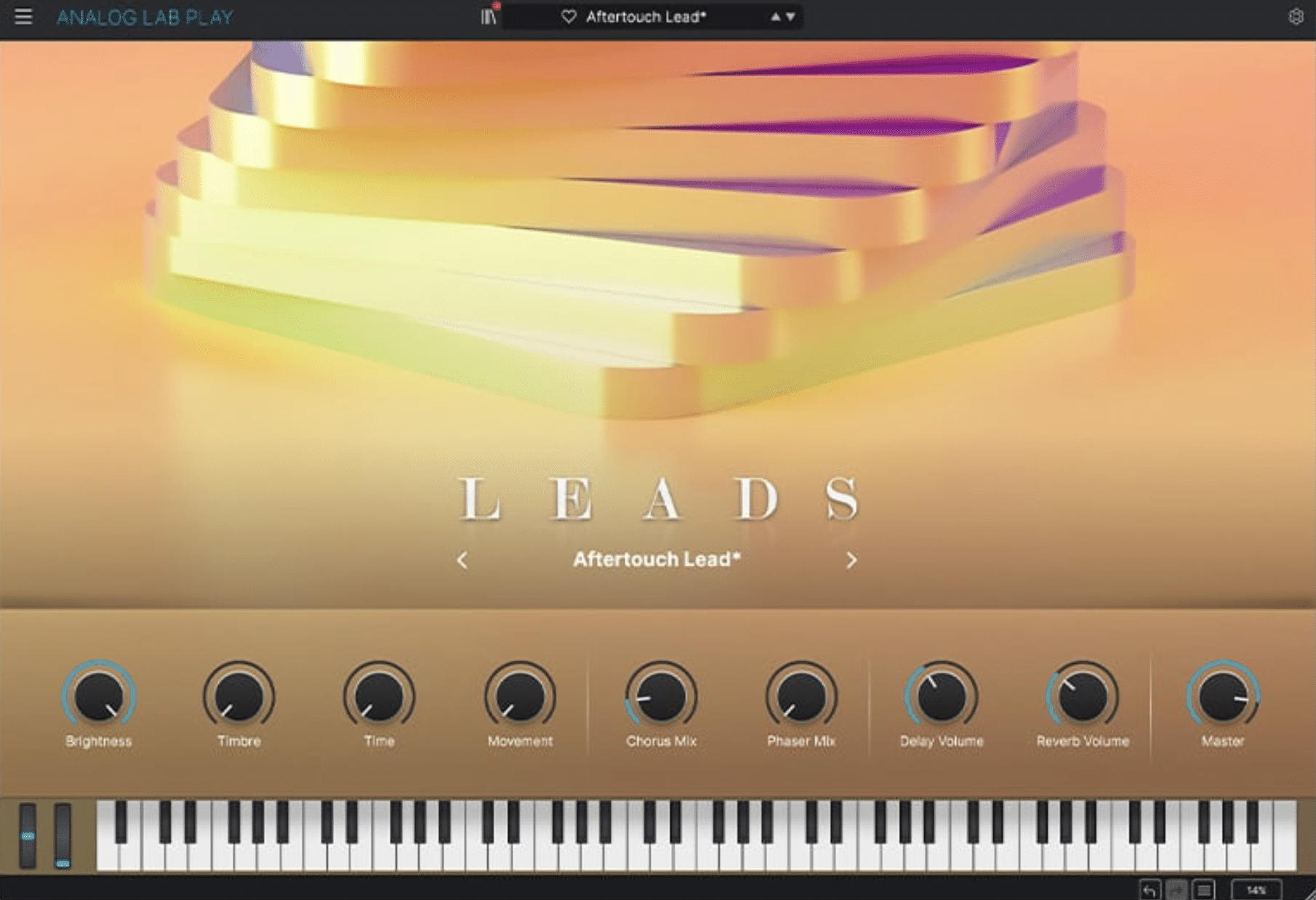The height and width of the screenshot is (900, 1316).
Task: Click the 14% CPU meter
Action: [1256, 890]
